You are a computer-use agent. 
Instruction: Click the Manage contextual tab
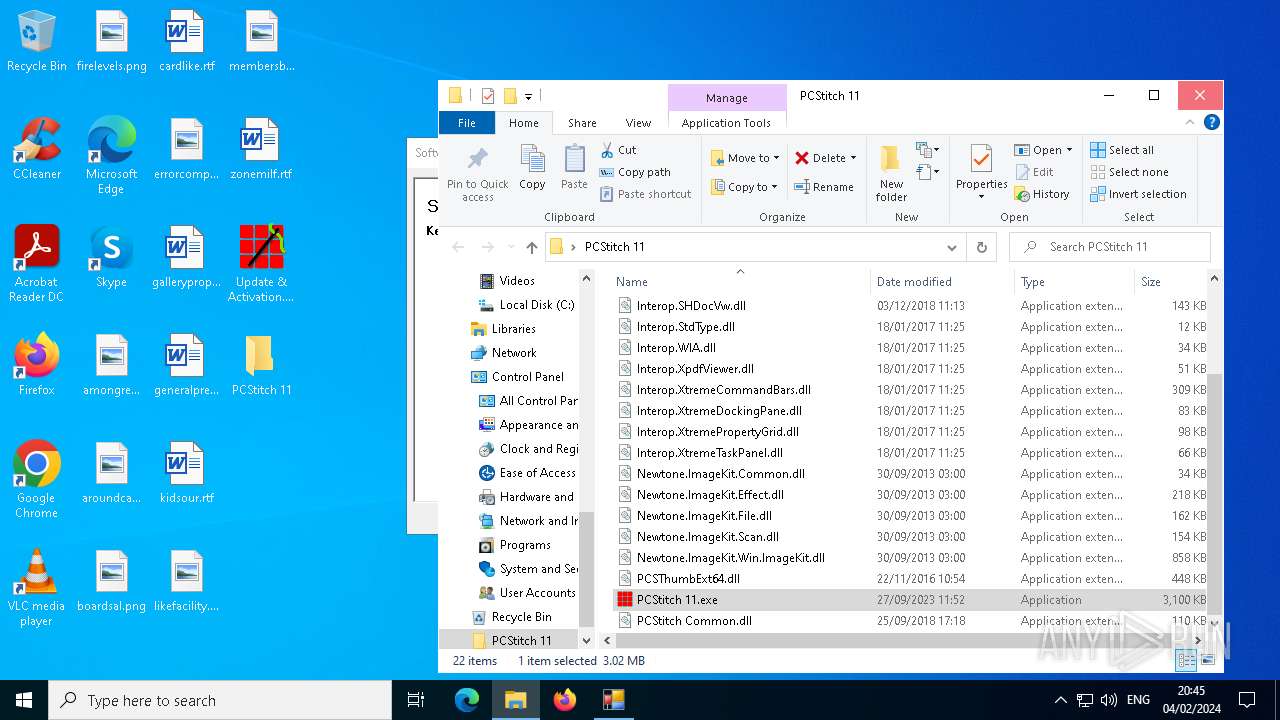click(727, 98)
